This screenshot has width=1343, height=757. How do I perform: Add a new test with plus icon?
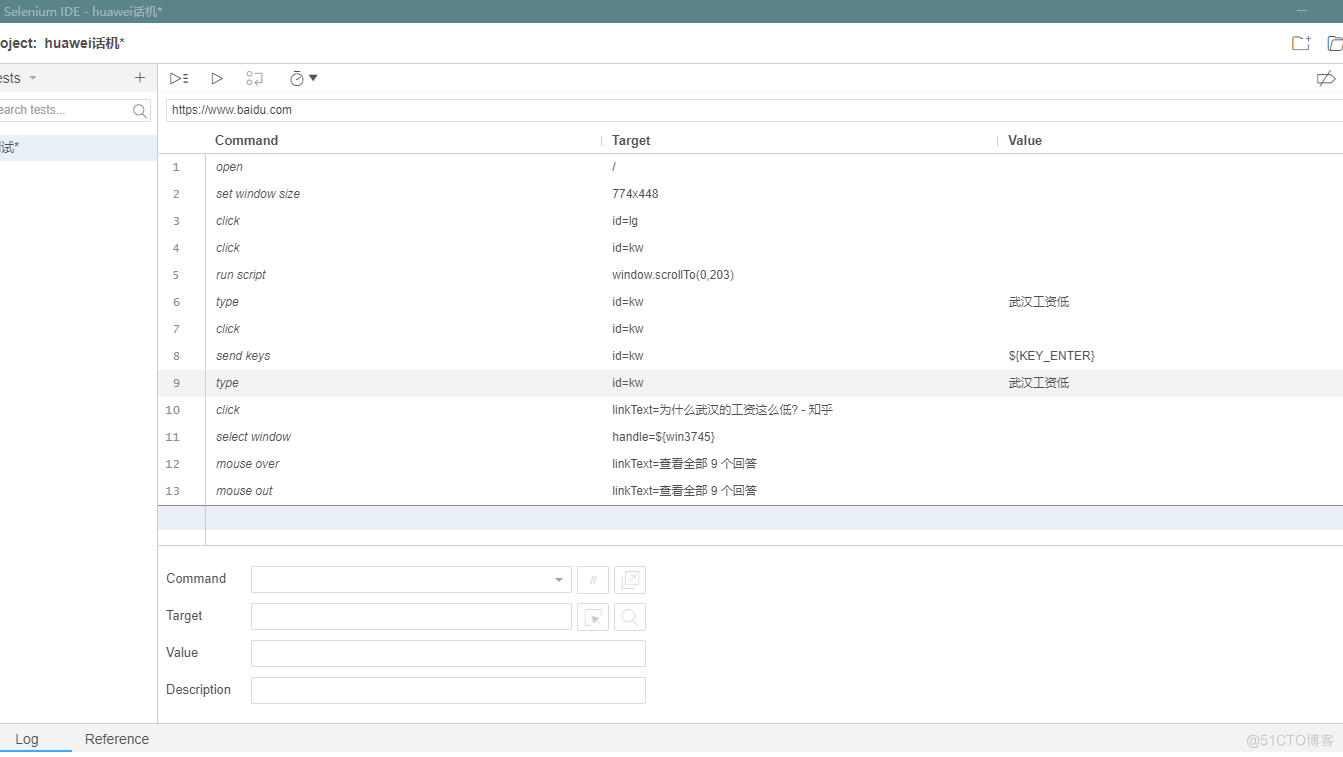(140, 78)
